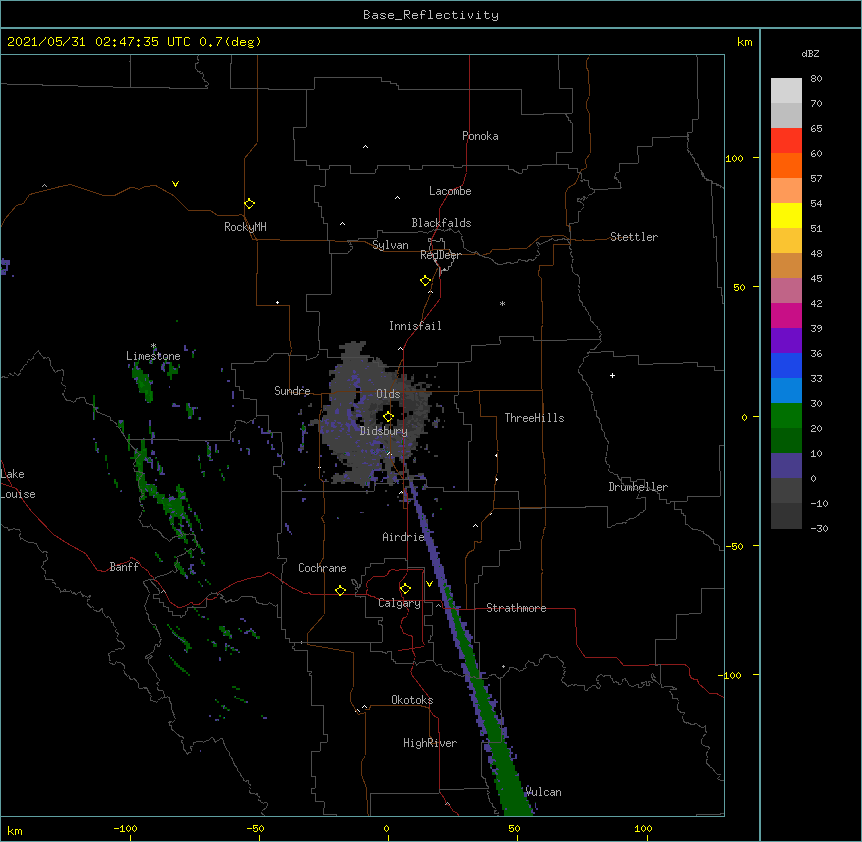
Task: Select the yellow diamond marker above Calgary label
Action: [x=405, y=589]
